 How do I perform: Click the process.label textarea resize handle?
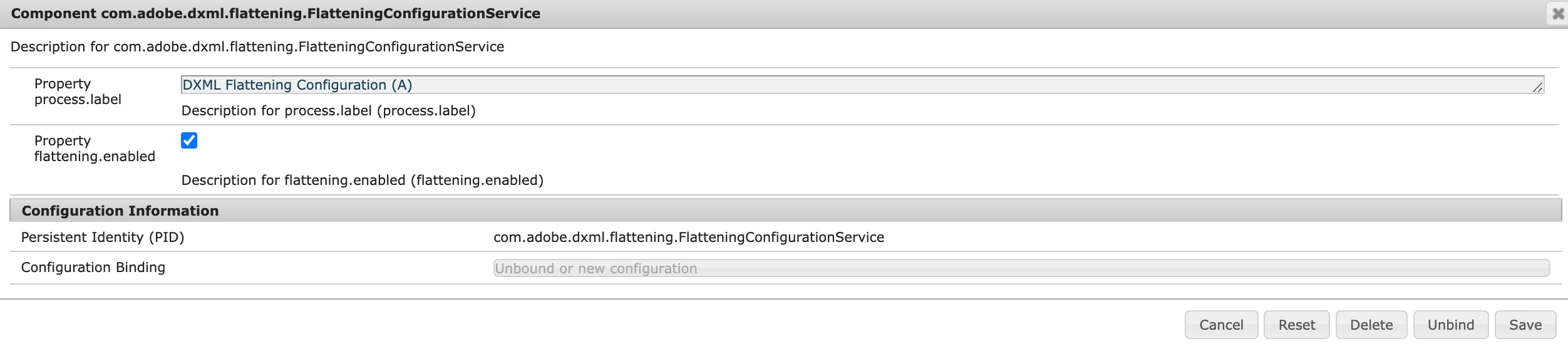point(1537,88)
